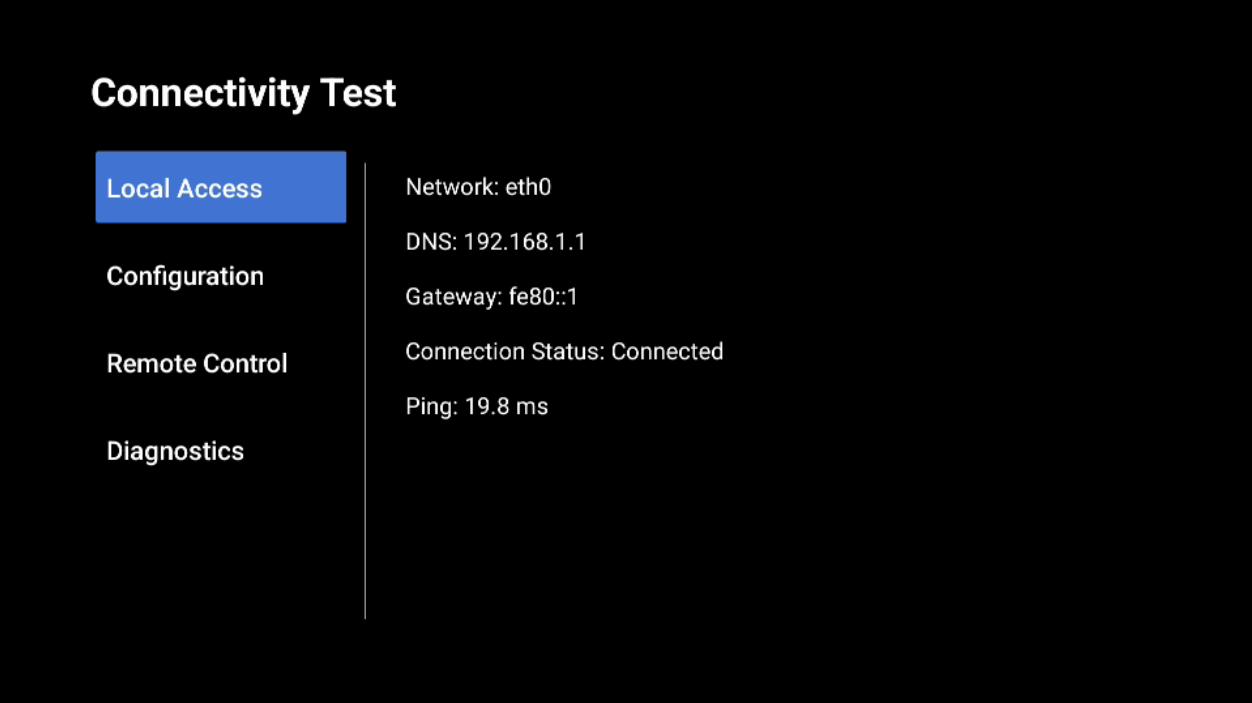Click the word Connectivity in the heading
This screenshot has width=1252, height=703.
pyautogui.click(x=200, y=94)
